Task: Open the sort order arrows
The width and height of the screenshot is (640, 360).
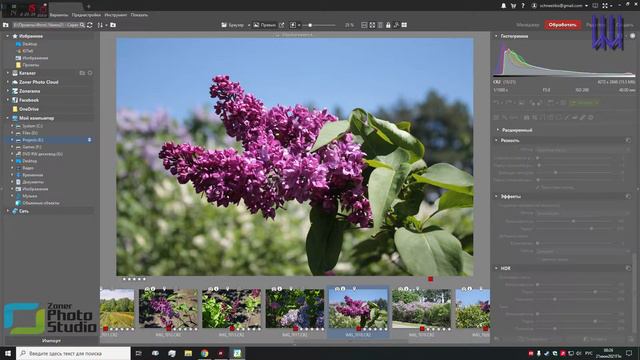Action: (x=100, y=25)
